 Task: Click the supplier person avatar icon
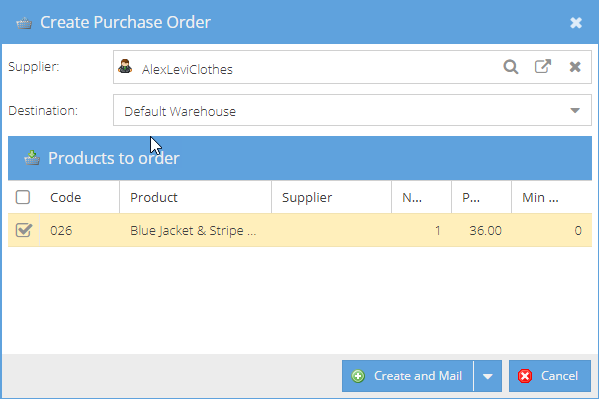pyautogui.click(x=125, y=66)
